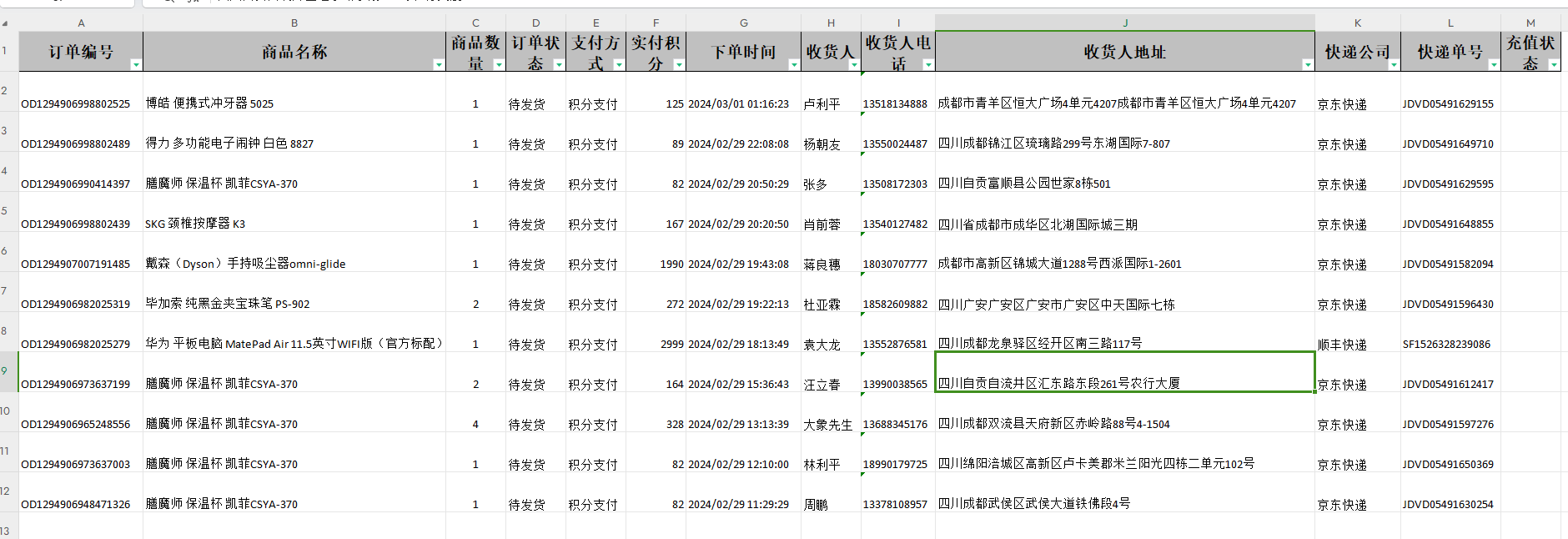
Task: Click points value 2999
Action: [671, 345]
